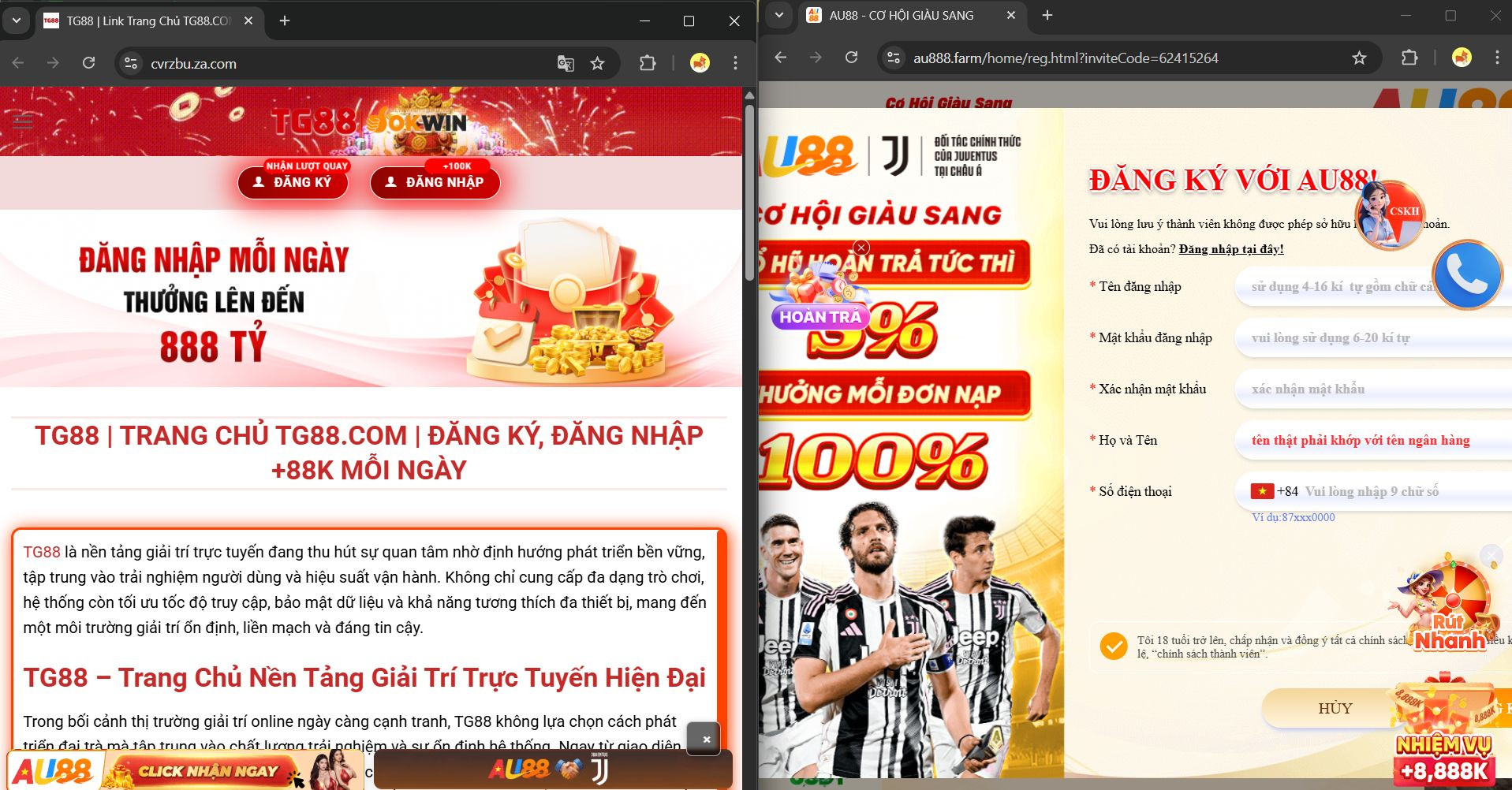Click the Xác nhận mật khẩu field

[1372, 389]
